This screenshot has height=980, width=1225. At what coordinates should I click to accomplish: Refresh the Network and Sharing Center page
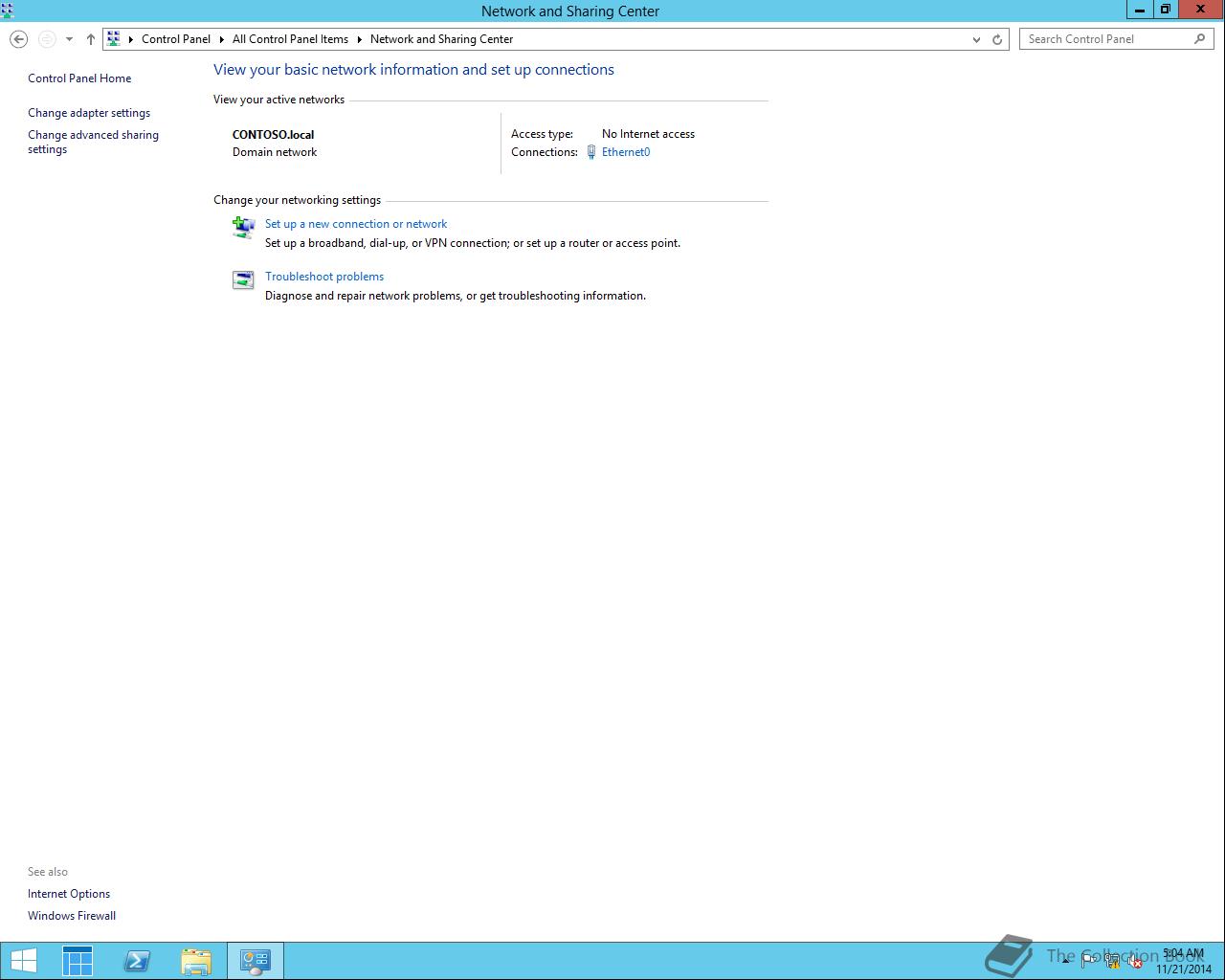[x=997, y=39]
